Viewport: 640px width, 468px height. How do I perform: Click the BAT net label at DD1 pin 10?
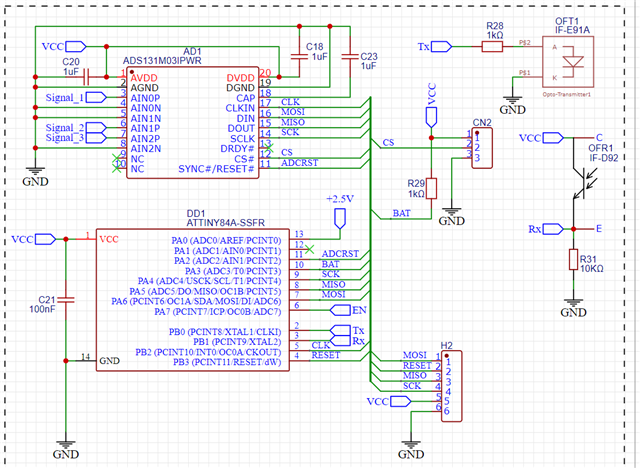tap(330, 264)
